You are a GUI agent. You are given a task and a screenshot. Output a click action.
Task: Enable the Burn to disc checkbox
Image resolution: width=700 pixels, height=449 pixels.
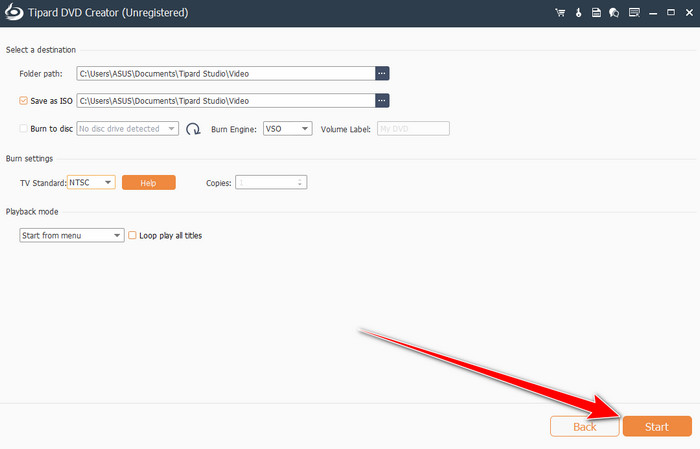23,129
